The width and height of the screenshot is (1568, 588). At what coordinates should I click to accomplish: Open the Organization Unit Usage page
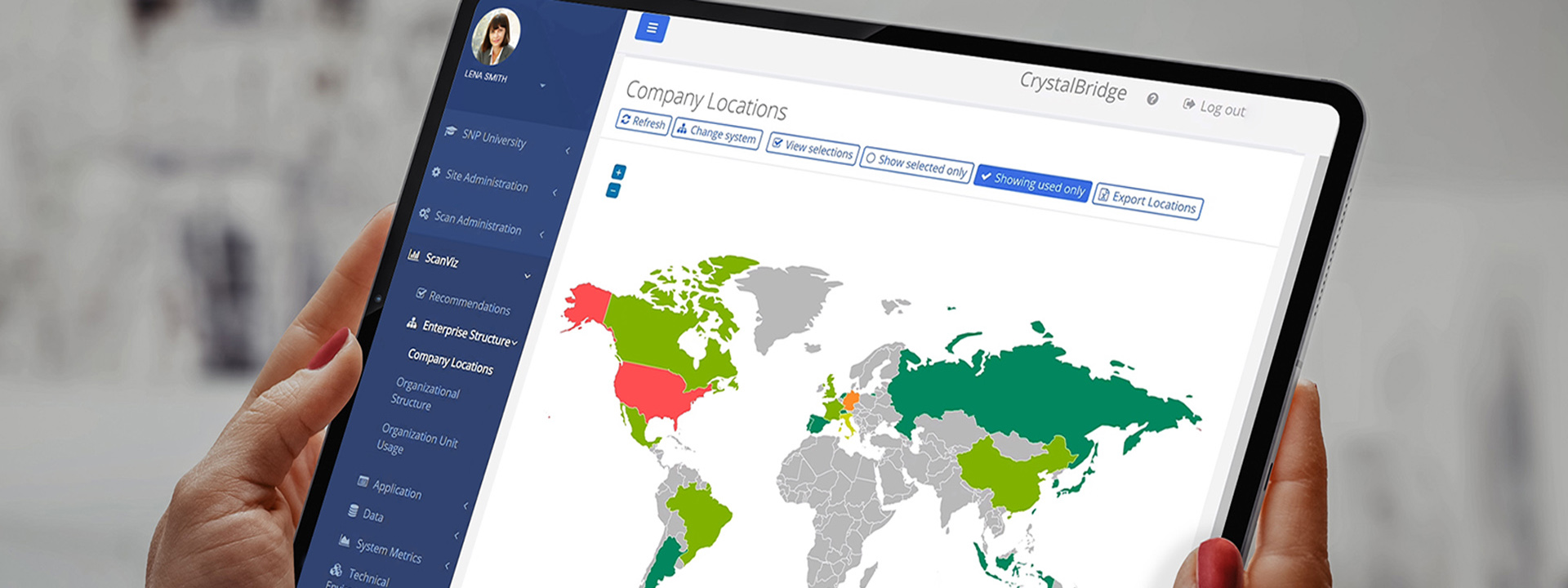pyautogui.click(x=420, y=439)
